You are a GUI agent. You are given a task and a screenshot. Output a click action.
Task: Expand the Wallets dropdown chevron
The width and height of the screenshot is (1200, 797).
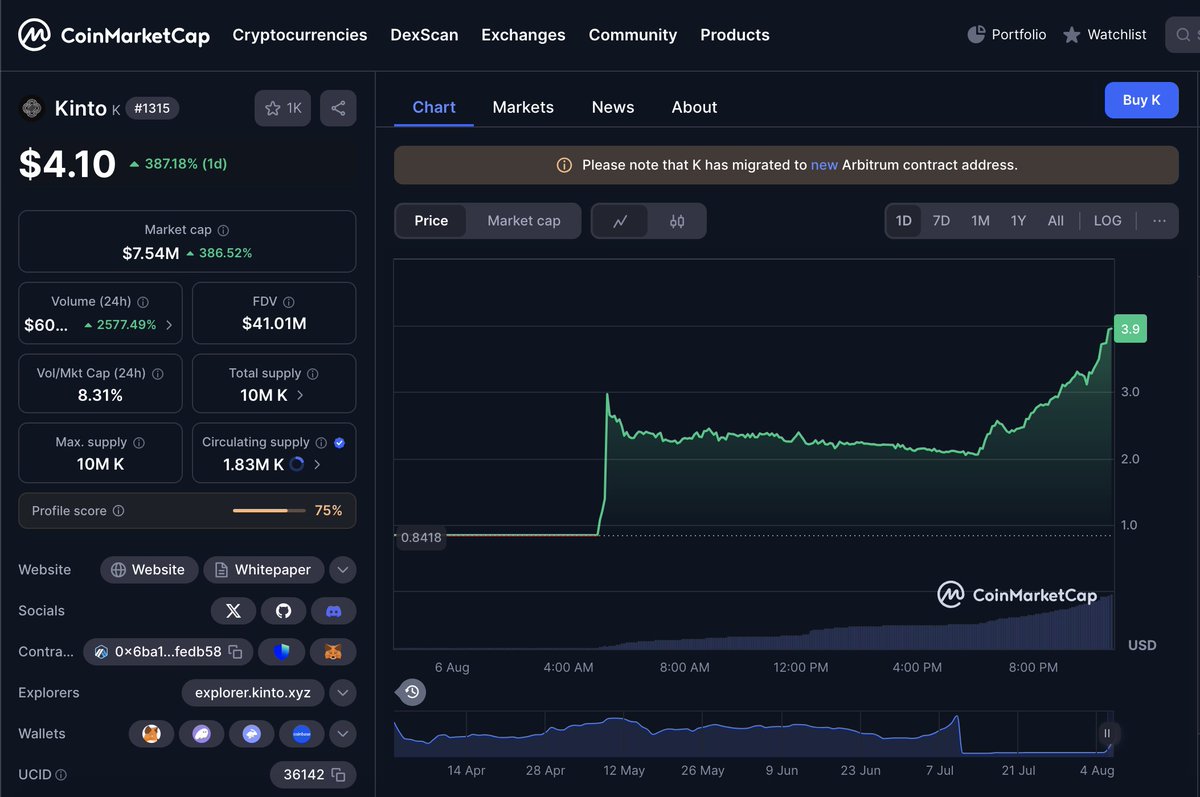coord(342,734)
